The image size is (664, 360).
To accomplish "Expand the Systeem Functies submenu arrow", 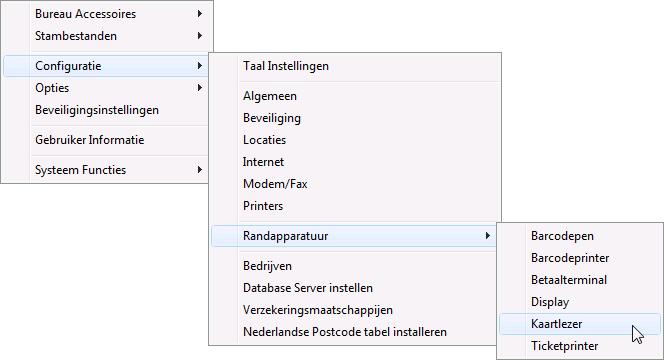I will (199, 170).
